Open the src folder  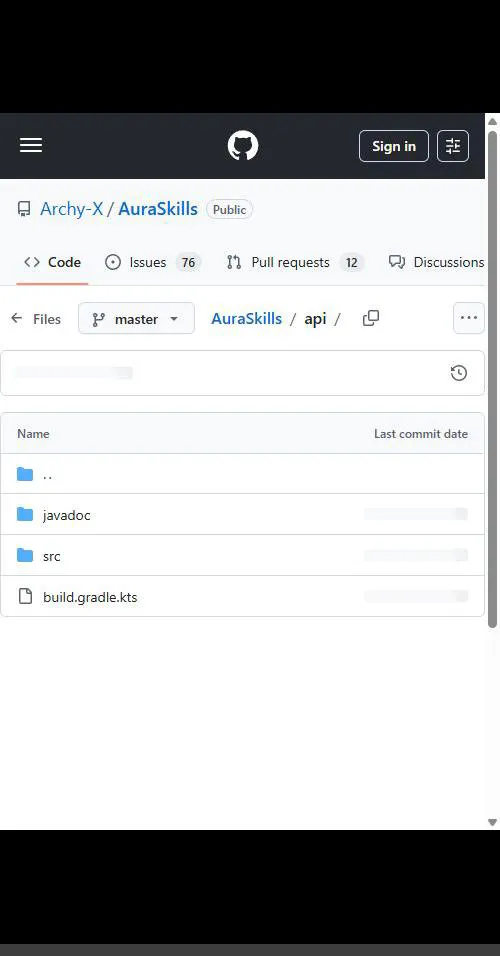point(51,556)
